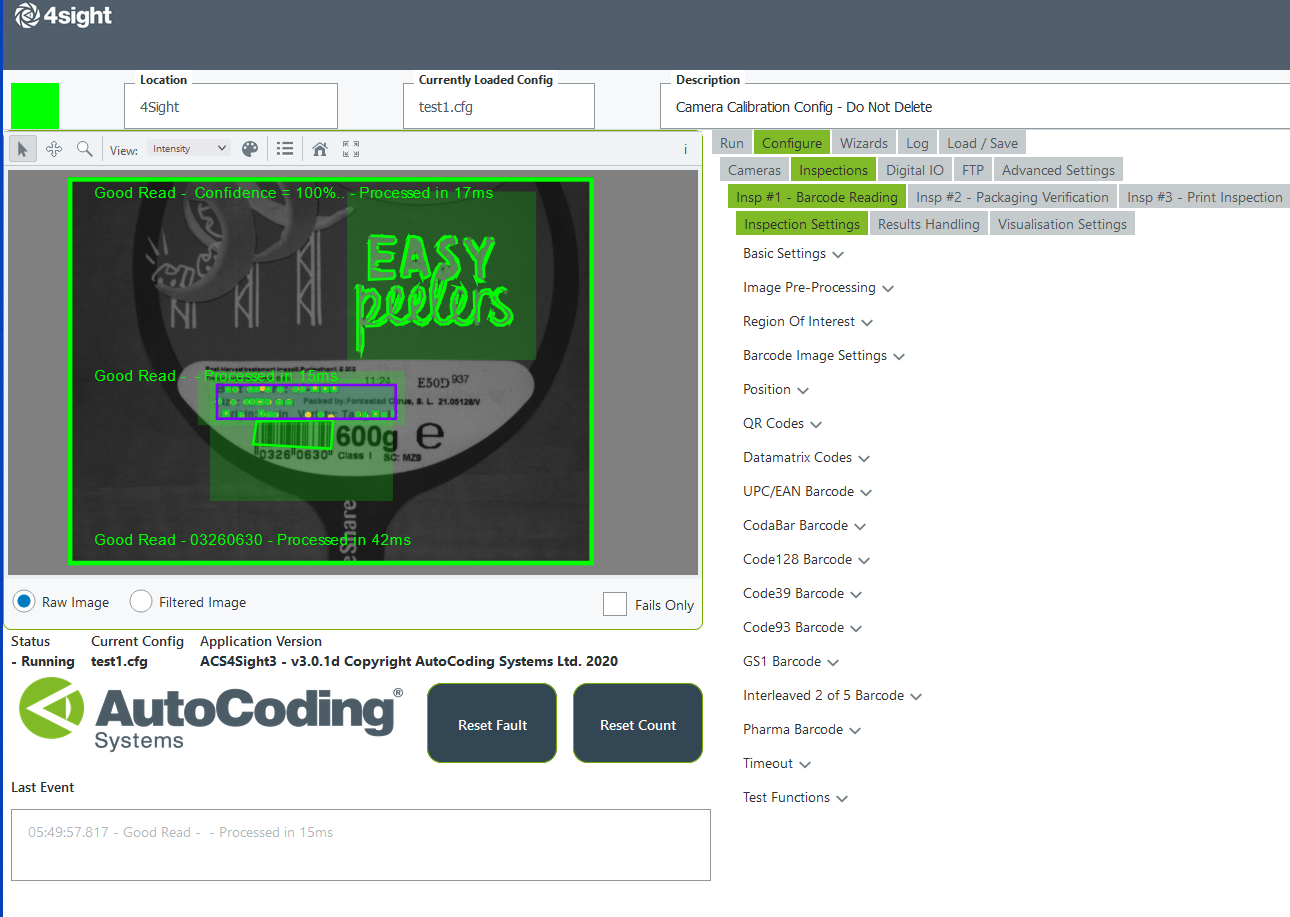The width and height of the screenshot is (1290, 917).
Task: Click the home icon to reset the view
Action: pos(319,148)
